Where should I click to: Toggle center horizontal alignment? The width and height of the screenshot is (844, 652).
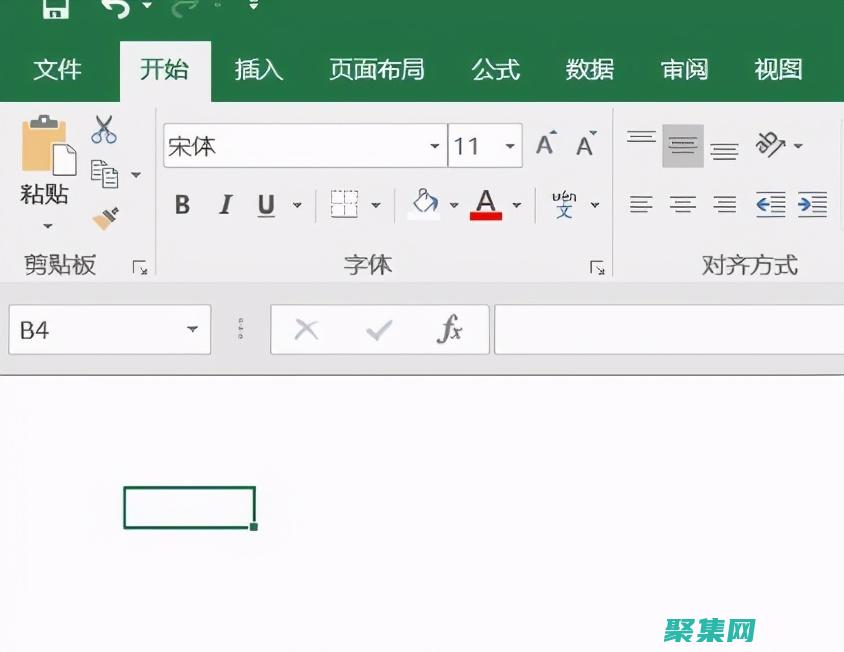pyautogui.click(x=682, y=205)
